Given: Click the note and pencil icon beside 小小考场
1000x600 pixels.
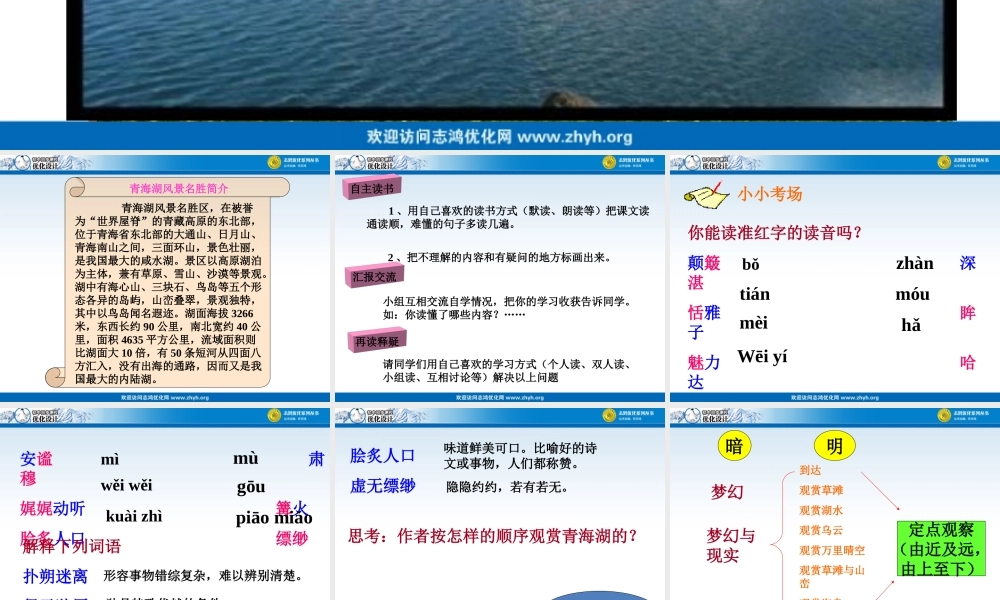Looking at the screenshot, I should (707, 194).
